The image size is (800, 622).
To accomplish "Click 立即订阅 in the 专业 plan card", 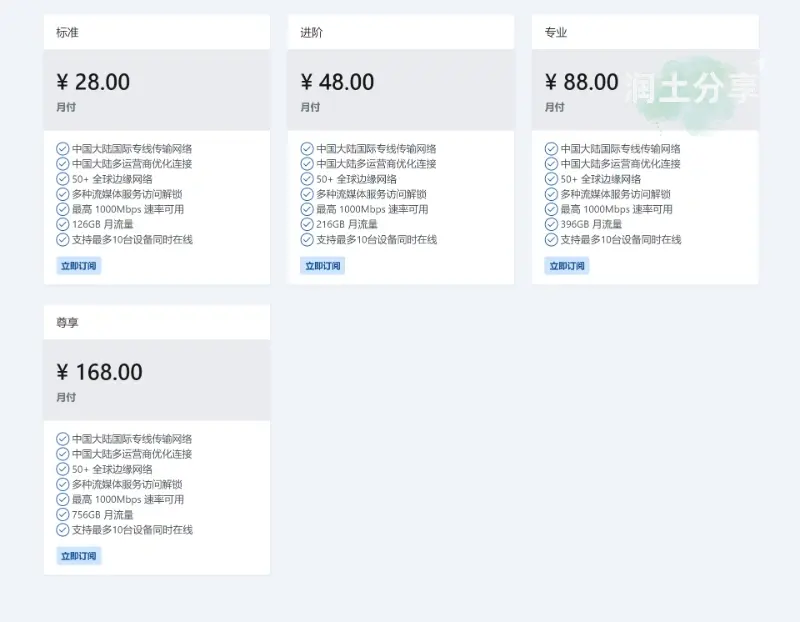I will click(567, 266).
